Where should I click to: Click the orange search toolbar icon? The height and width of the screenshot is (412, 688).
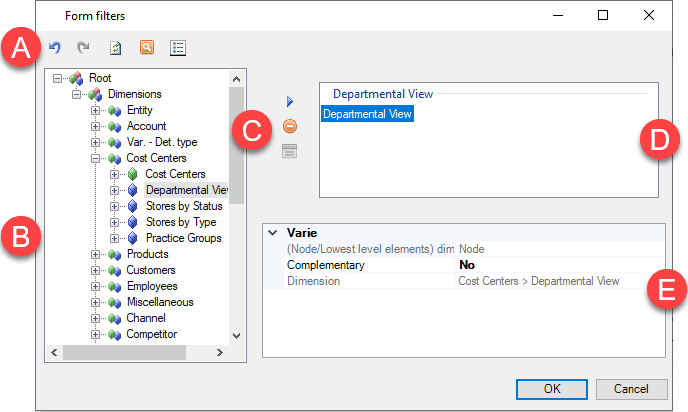[x=147, y=47]
